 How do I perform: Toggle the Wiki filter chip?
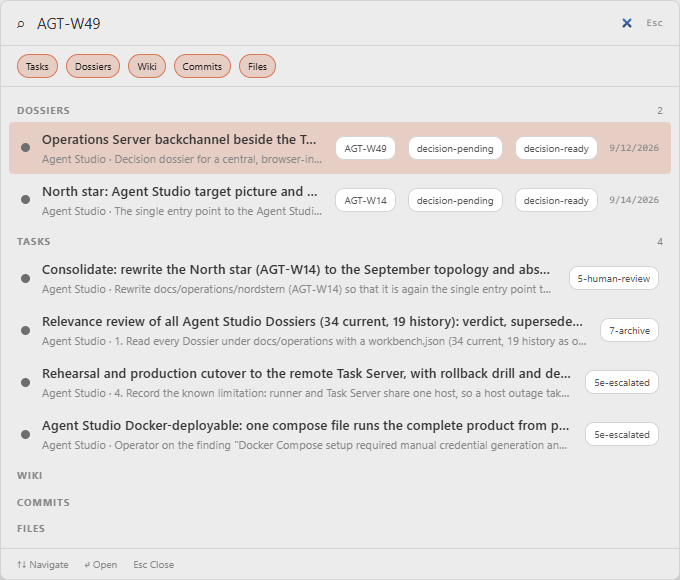[x=147, y=66]
